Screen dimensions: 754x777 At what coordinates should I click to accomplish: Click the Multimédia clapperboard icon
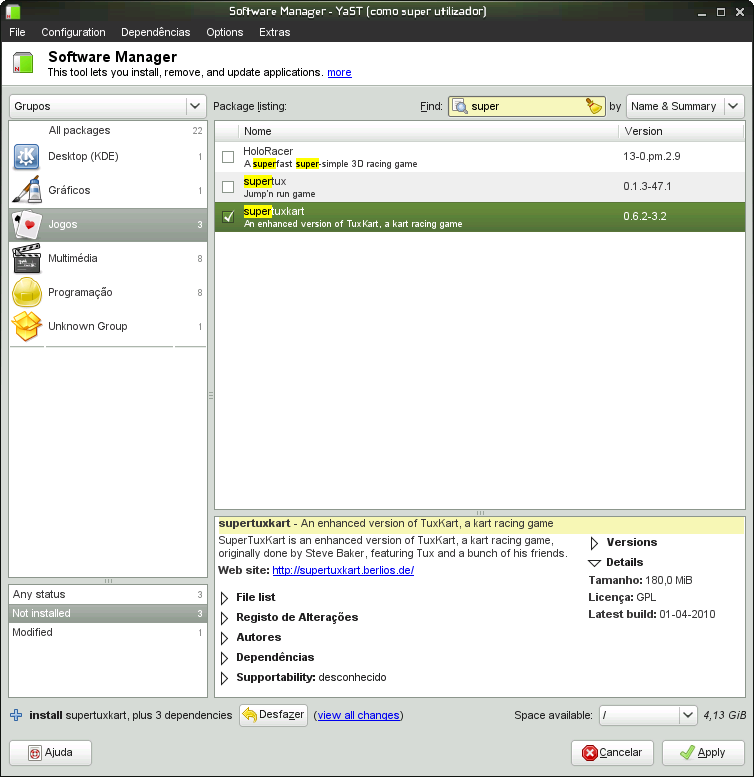(x=26, y=258)
